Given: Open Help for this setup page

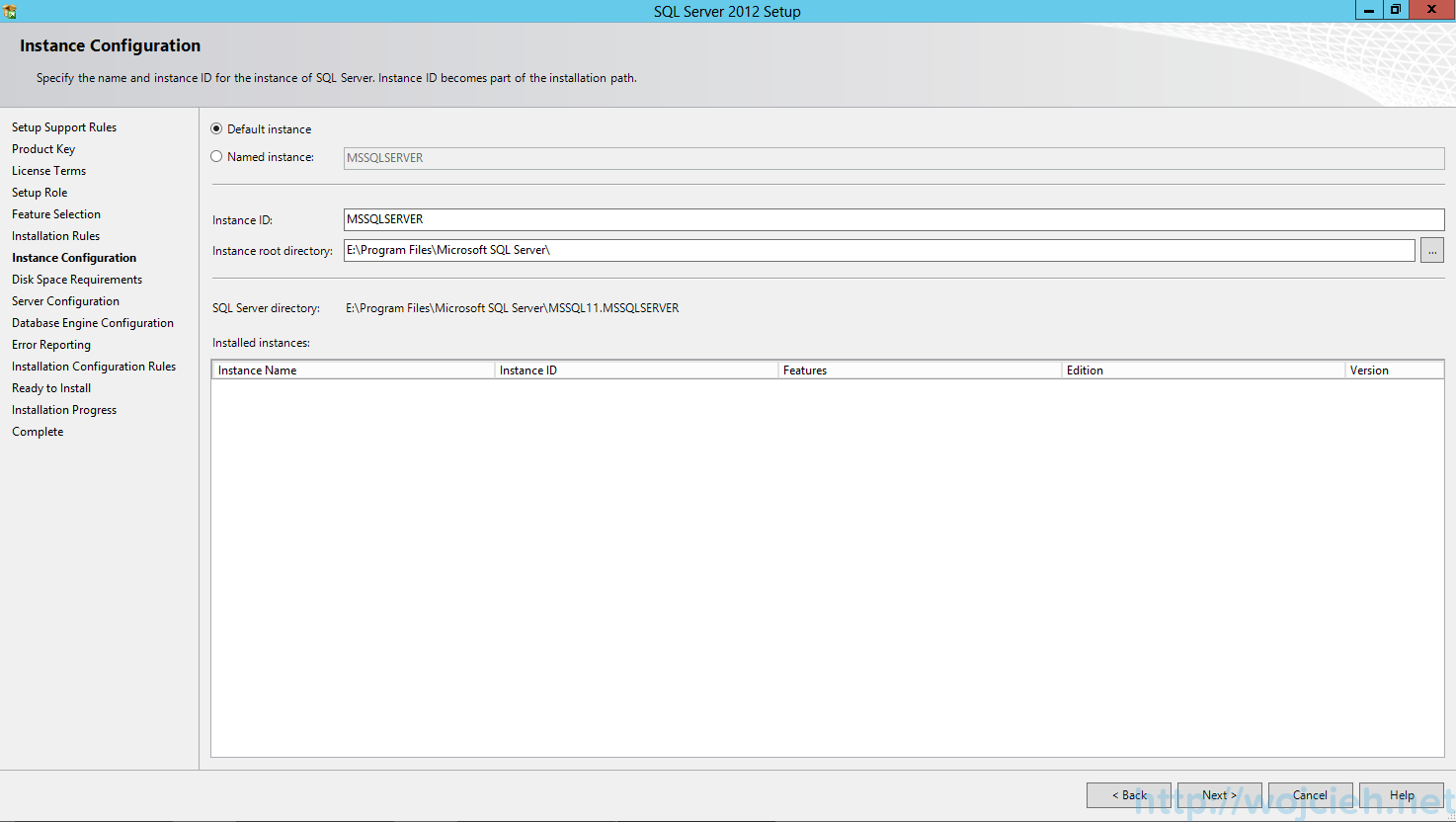Looking at the screenshot, I should point(1402,795).
